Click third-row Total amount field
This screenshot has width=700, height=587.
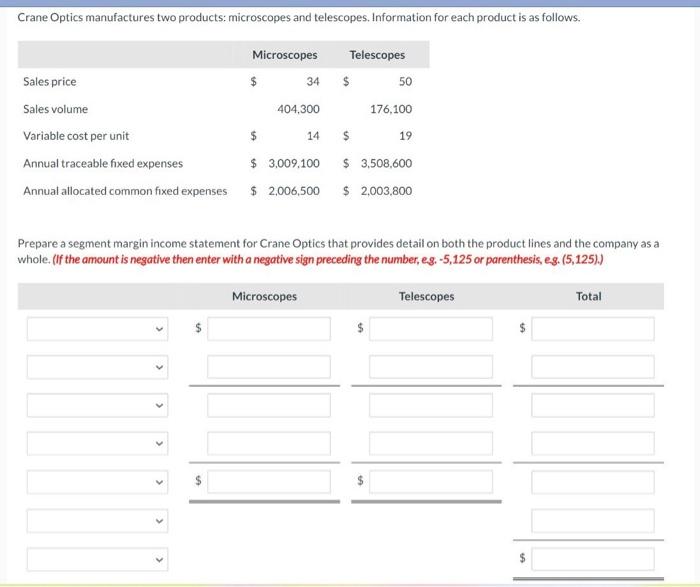[x=593, y=405]
